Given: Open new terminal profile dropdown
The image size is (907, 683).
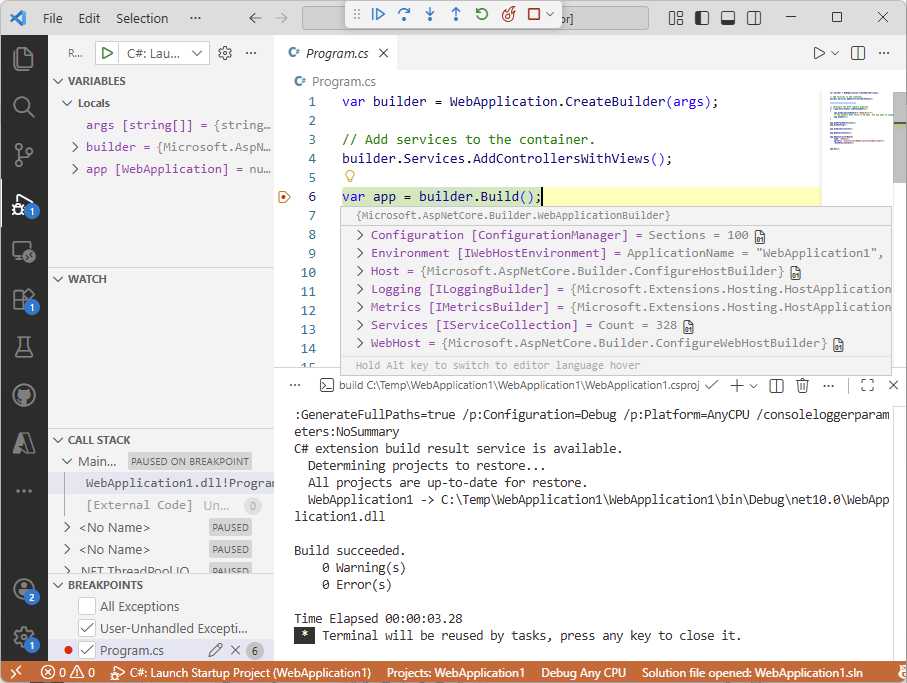Looking at the screenshot, I should pos(753,386).
